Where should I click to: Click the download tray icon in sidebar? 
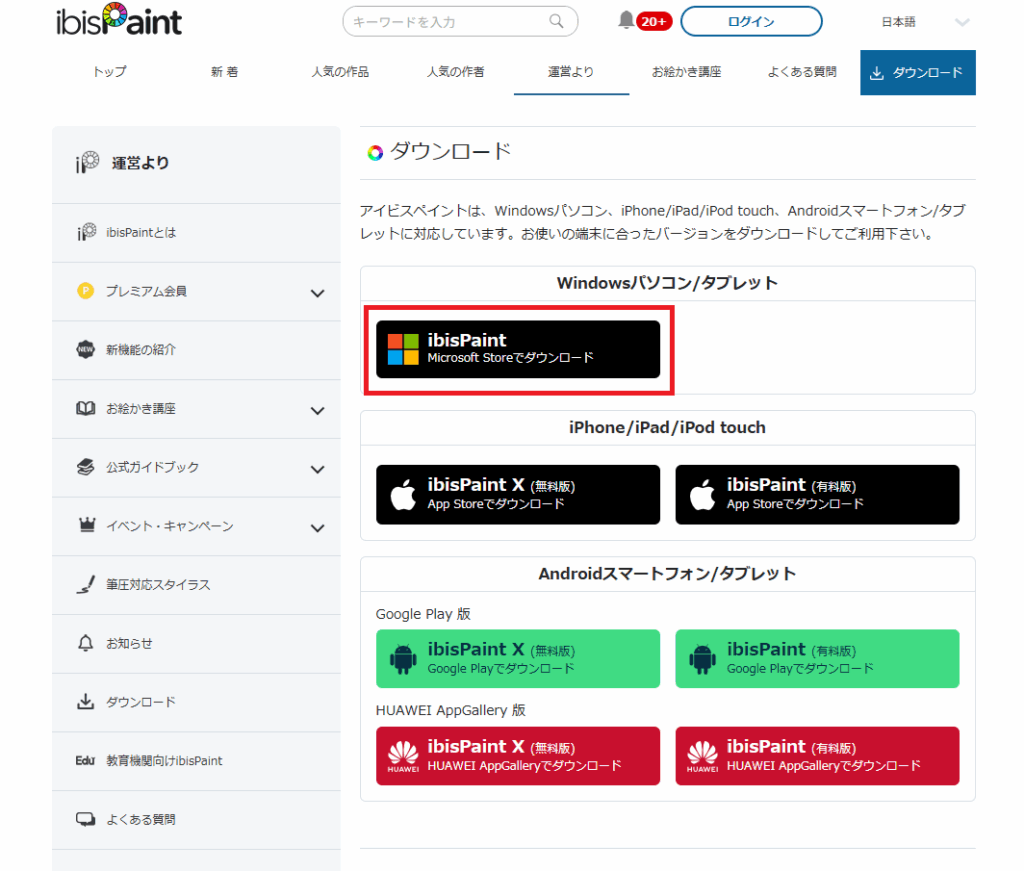click(x=86, y=702)
